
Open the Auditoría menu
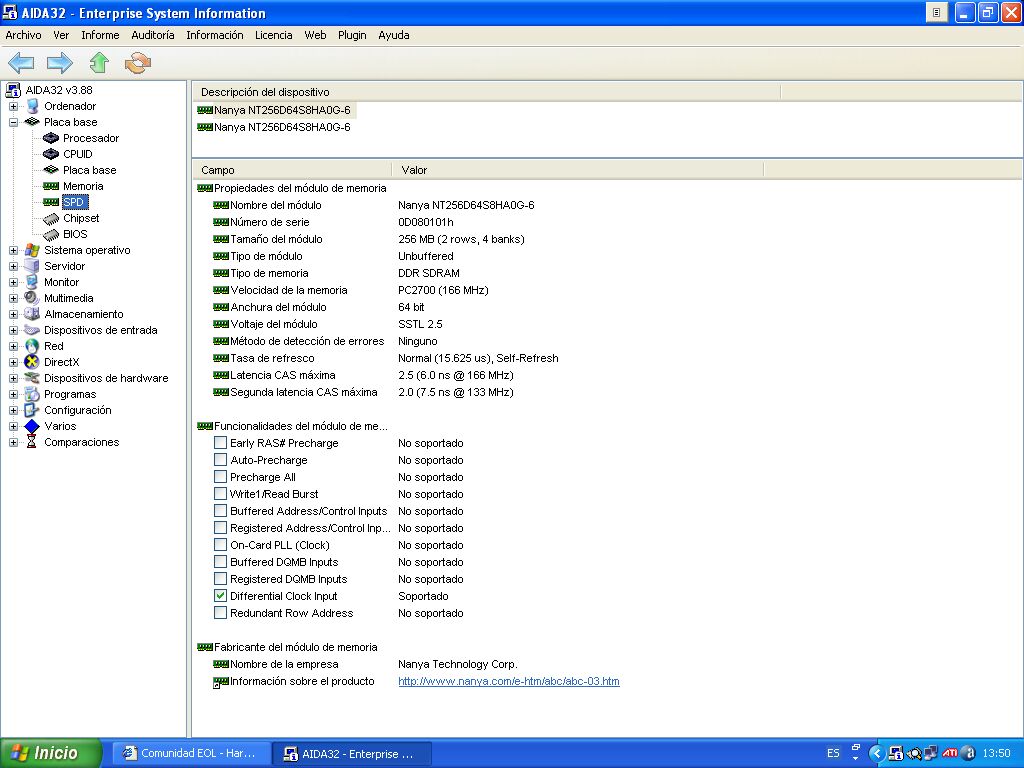pyautogui.click(x=153, y=35)
